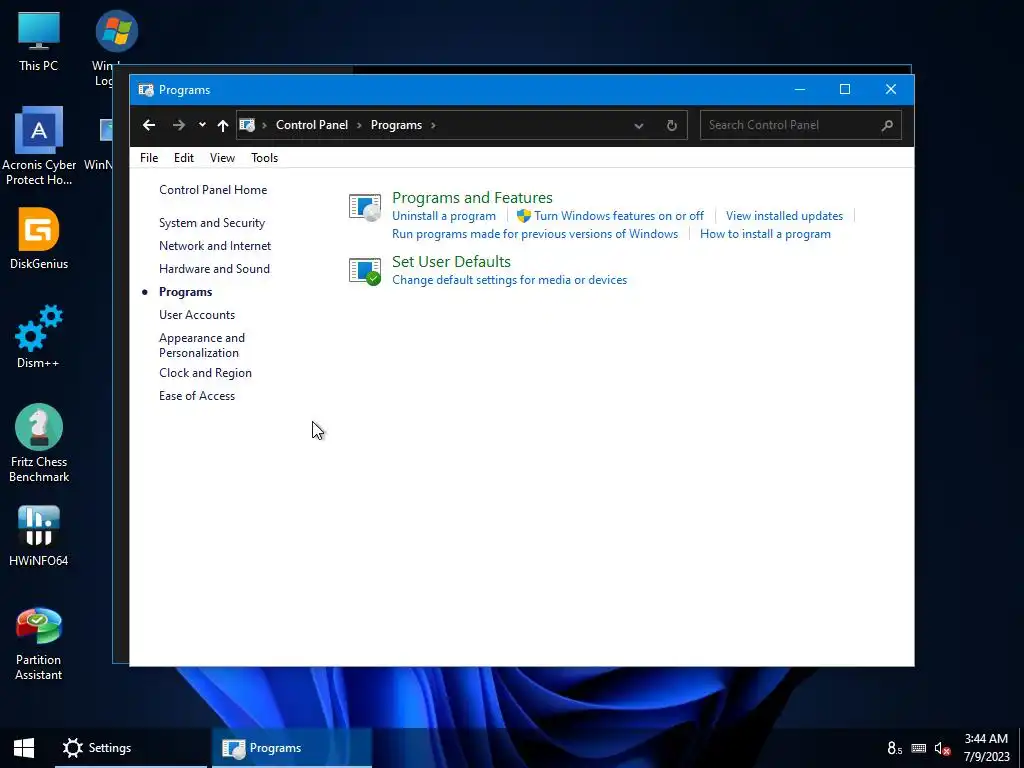
Task: Open Clock and Region category
Action: [x=205, y=373]
